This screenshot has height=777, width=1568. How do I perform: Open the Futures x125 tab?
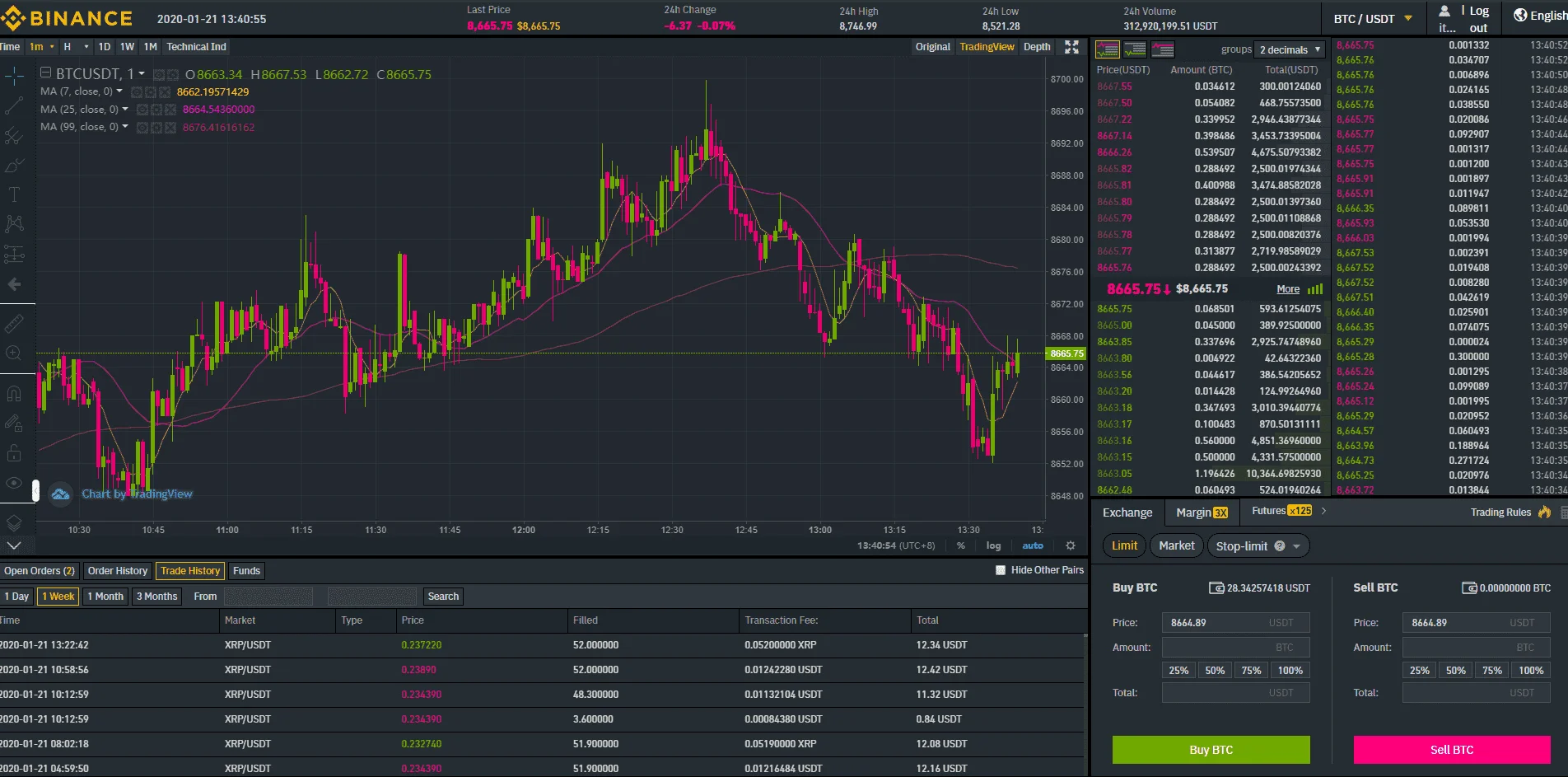coord(1281,511)
